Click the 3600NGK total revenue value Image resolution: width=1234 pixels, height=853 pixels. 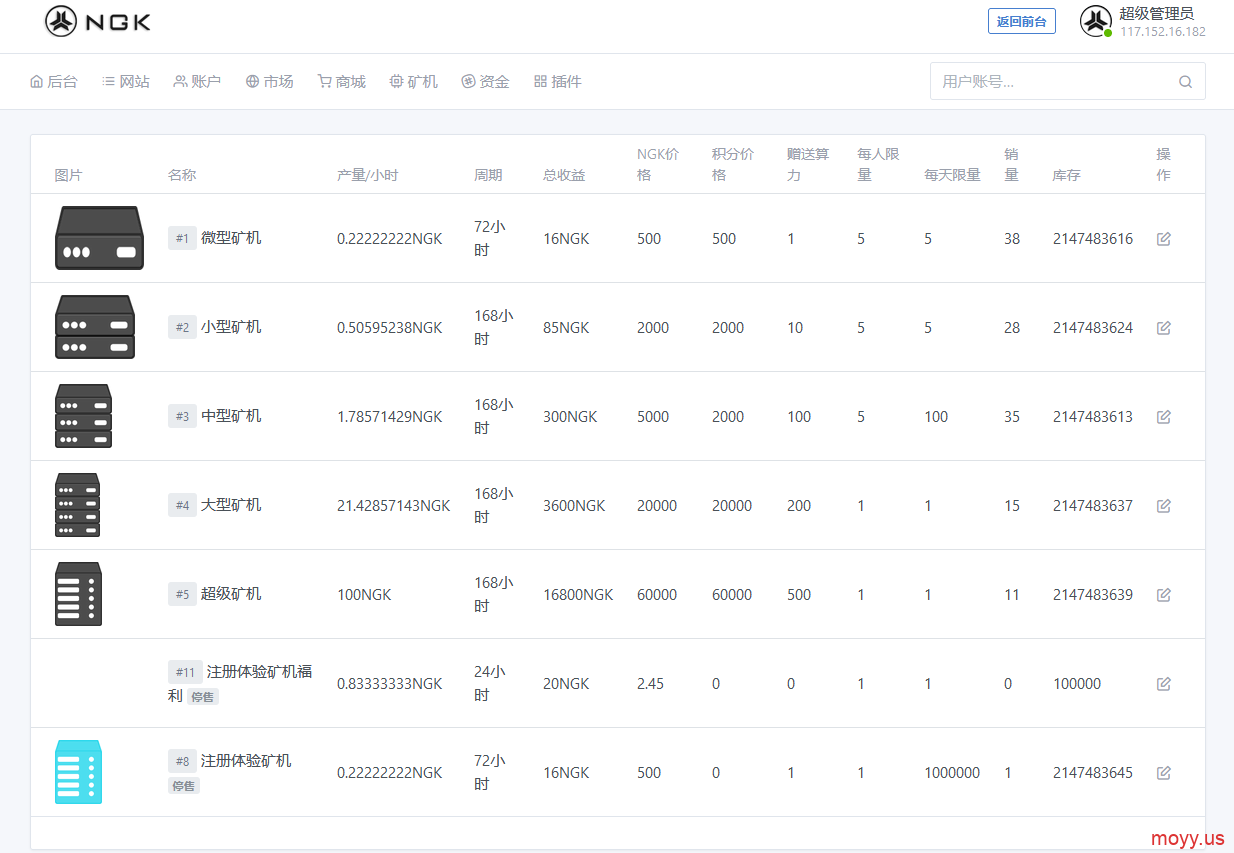pyautogui.click(x=574, y=506)
